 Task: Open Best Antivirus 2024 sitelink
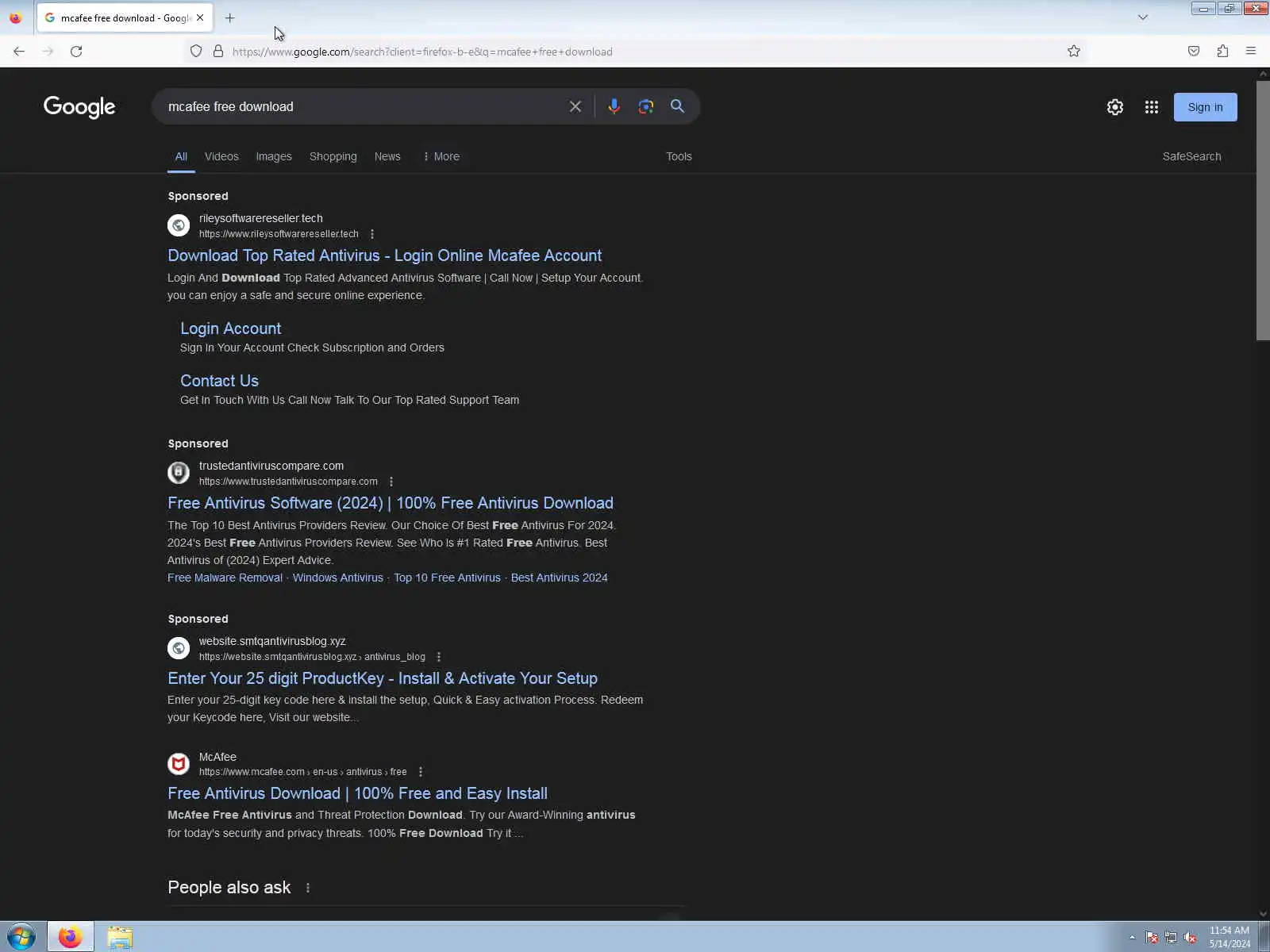(559, 578)
